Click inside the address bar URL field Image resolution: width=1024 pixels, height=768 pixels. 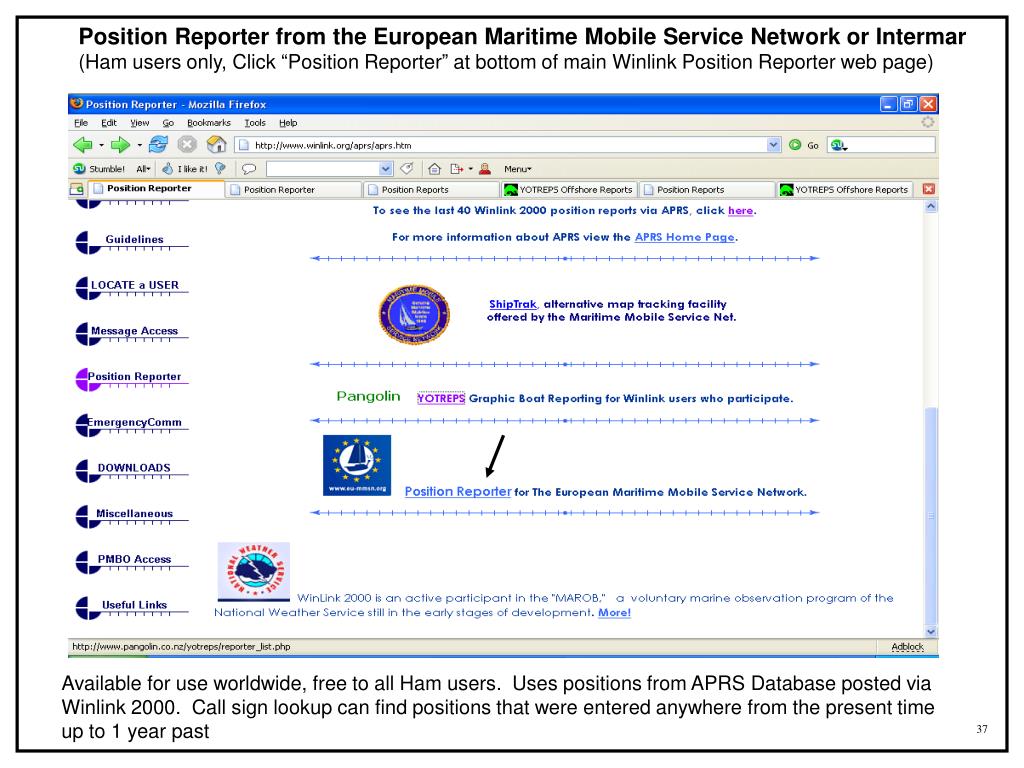(507, 145)
